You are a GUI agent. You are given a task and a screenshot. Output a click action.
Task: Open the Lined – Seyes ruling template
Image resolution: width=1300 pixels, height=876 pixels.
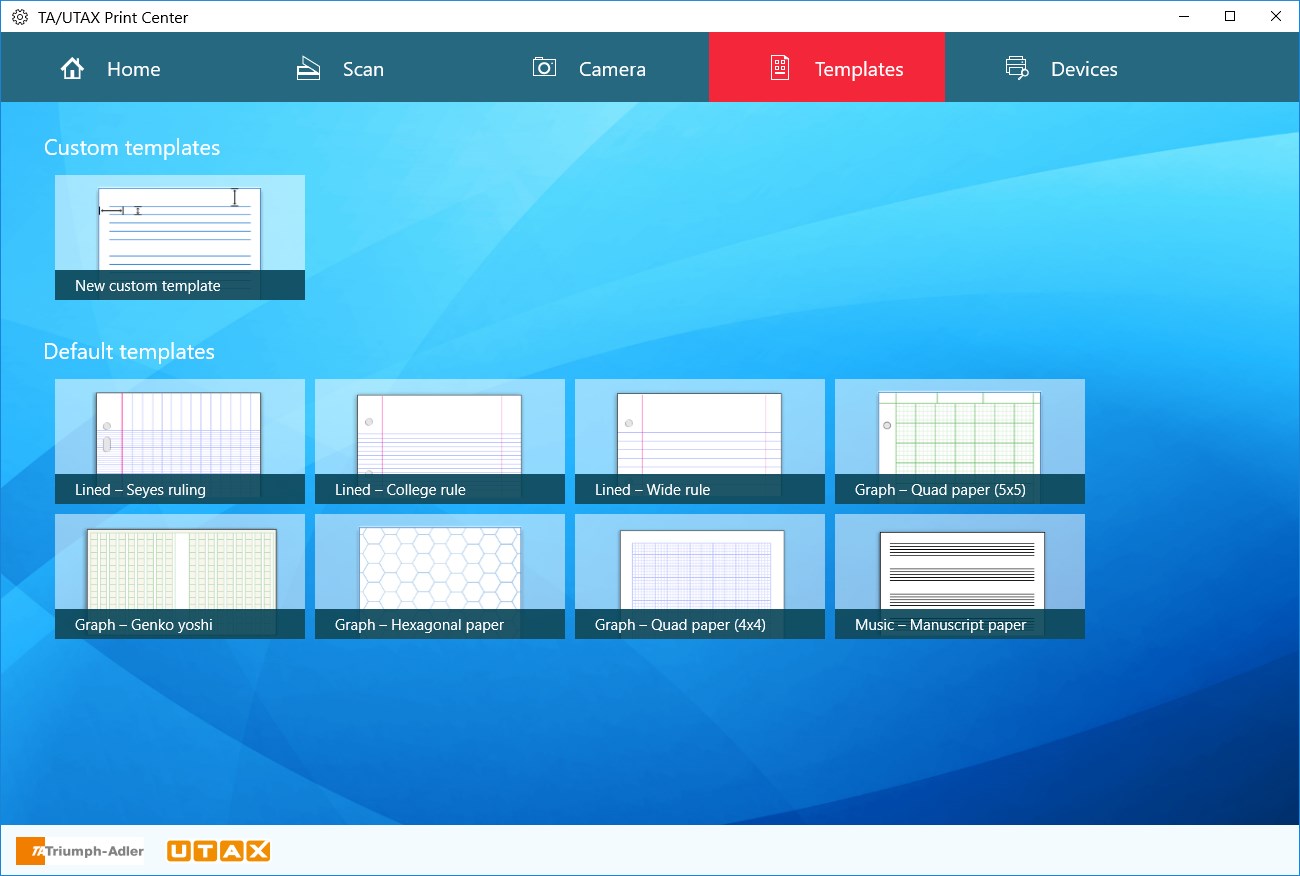coord(179,441)
